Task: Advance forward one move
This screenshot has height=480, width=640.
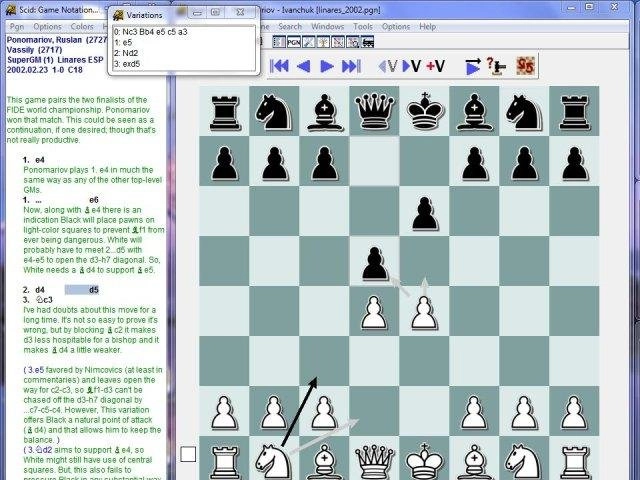Action: click(x=327, y=66)
